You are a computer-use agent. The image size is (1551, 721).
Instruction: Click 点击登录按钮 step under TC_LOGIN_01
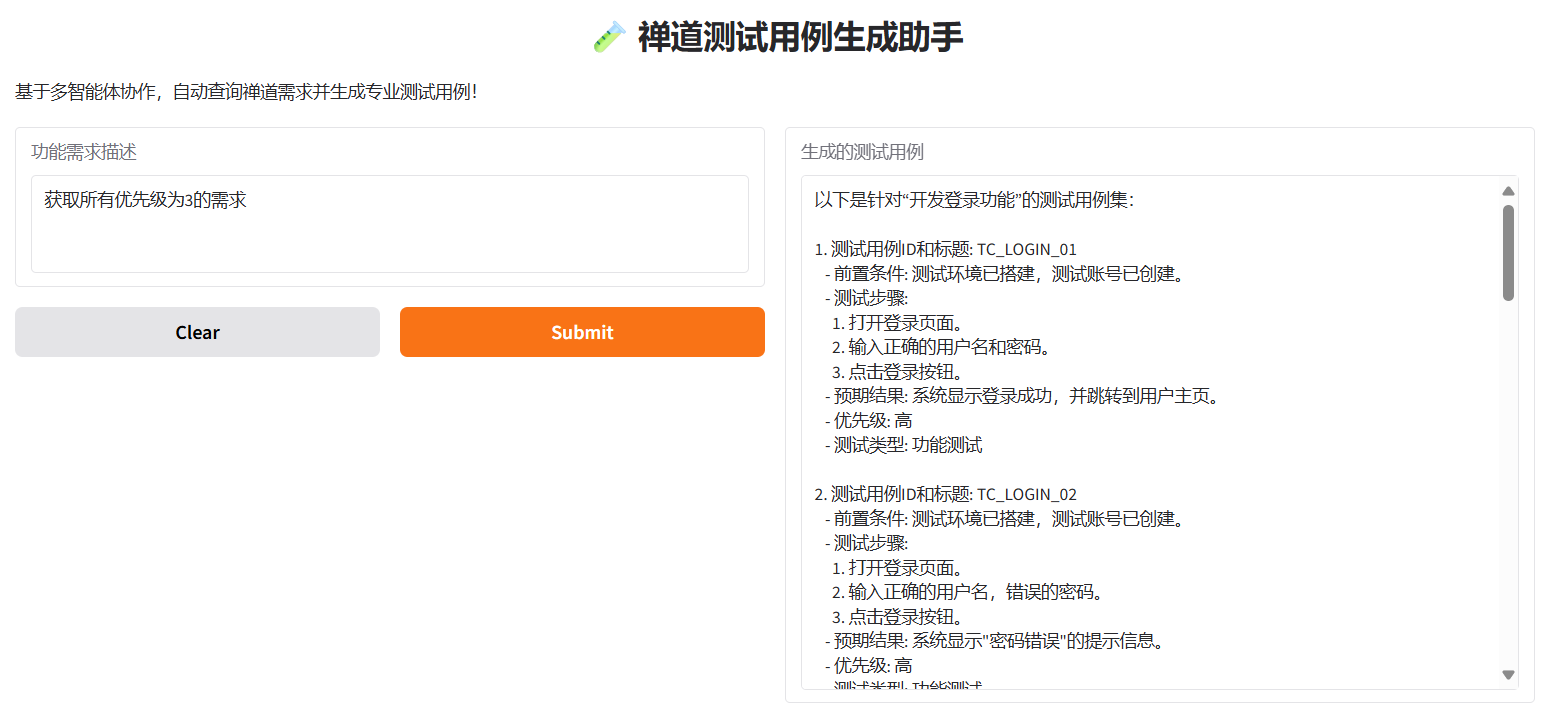click(897, 372)
